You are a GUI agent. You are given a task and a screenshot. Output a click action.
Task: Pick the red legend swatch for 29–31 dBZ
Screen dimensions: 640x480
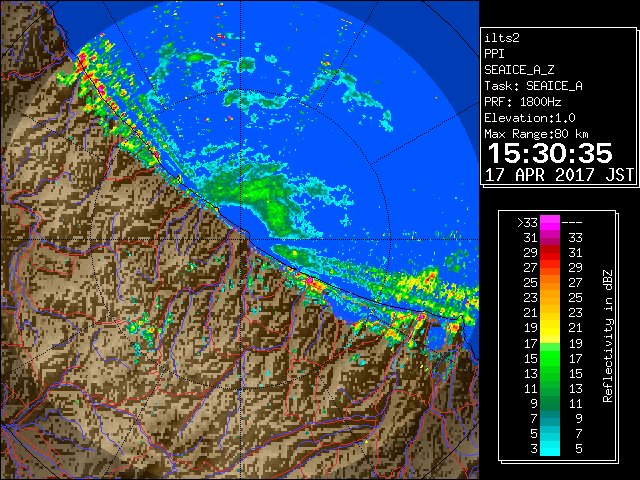click(x=550, y=253)
